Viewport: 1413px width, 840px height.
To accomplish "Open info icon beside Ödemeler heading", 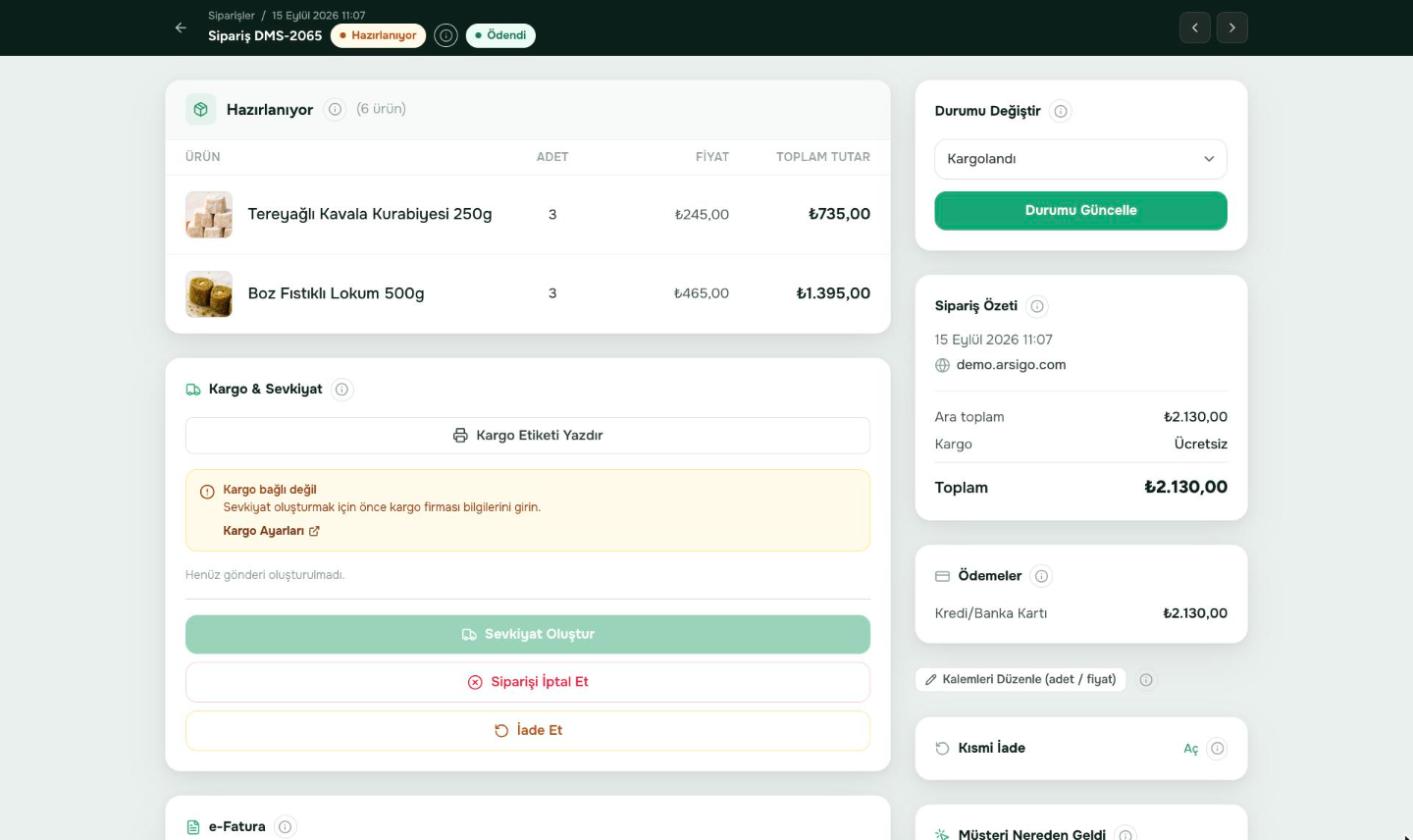I will [1042, 576].
